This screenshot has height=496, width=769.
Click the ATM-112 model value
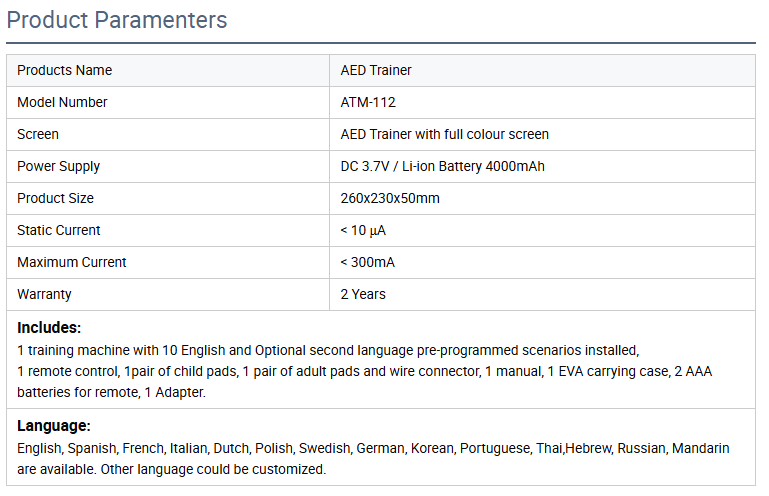point(369,102)
